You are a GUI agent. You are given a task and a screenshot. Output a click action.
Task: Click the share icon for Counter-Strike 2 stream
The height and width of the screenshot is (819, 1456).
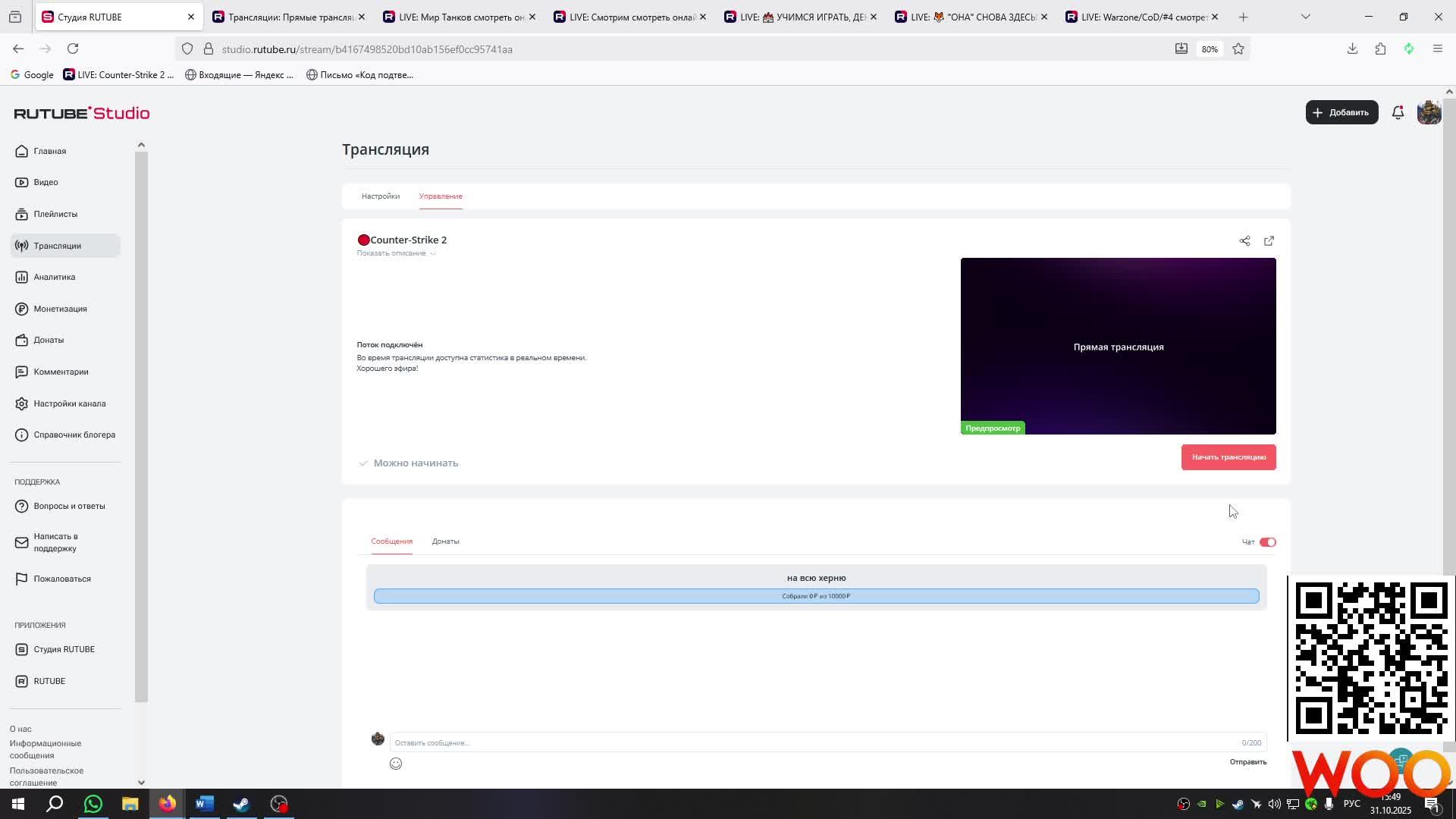pos(1244,241)
